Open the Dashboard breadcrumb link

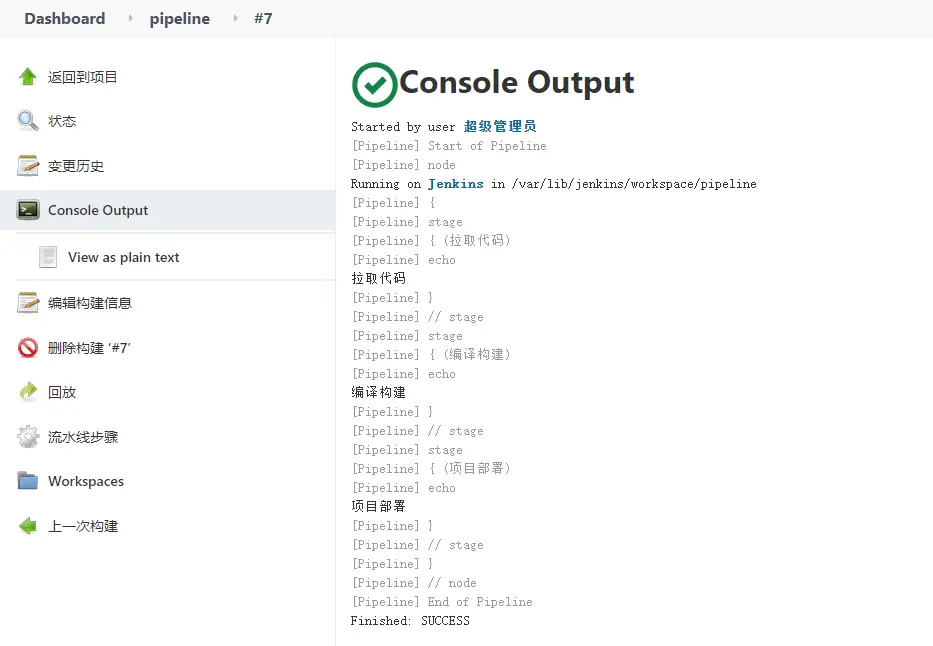click(64, 19)
